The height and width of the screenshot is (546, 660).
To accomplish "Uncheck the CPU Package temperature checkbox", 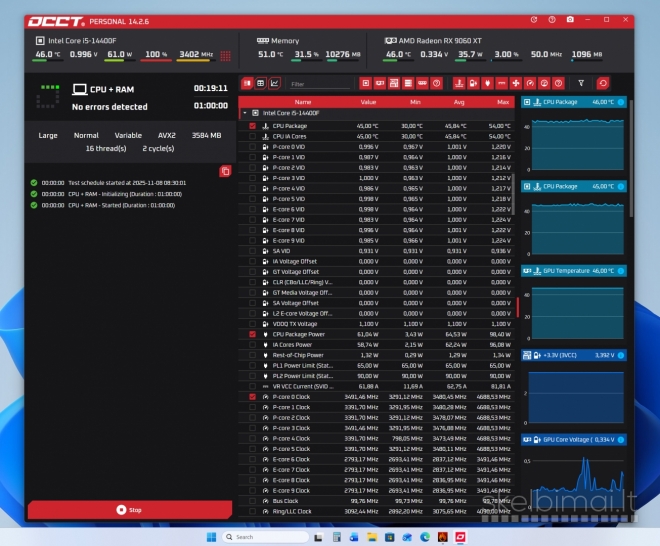I will 253,126.
